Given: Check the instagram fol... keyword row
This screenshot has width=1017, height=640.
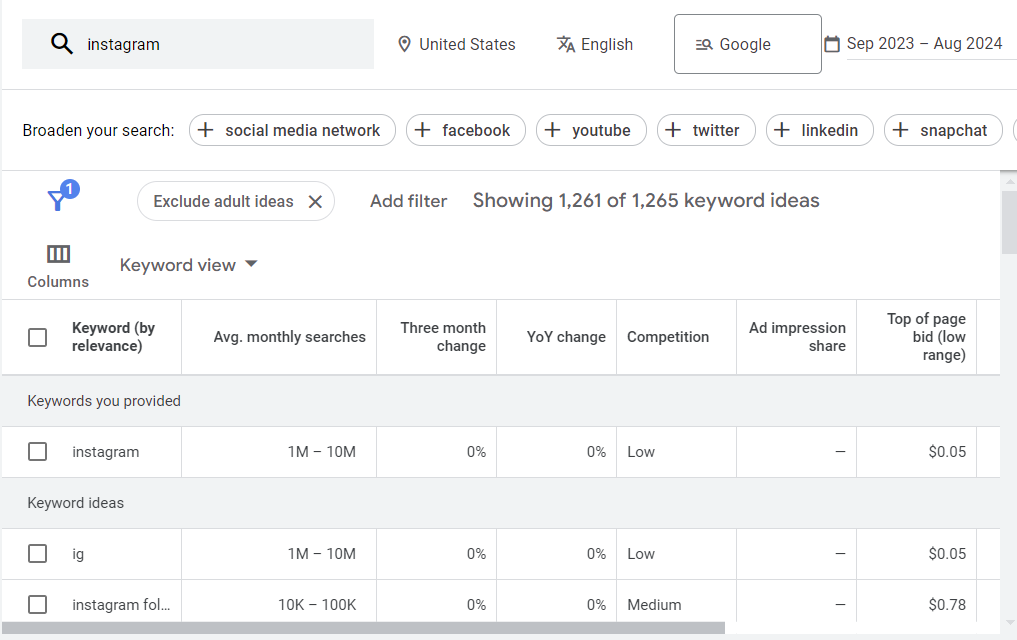Looking at the screenshot, I should click(x=38, y=604).
